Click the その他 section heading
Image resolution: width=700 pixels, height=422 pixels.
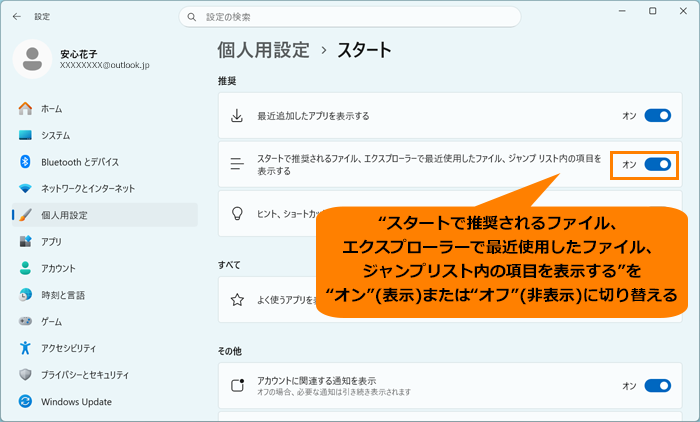click(x=229, y=351)
